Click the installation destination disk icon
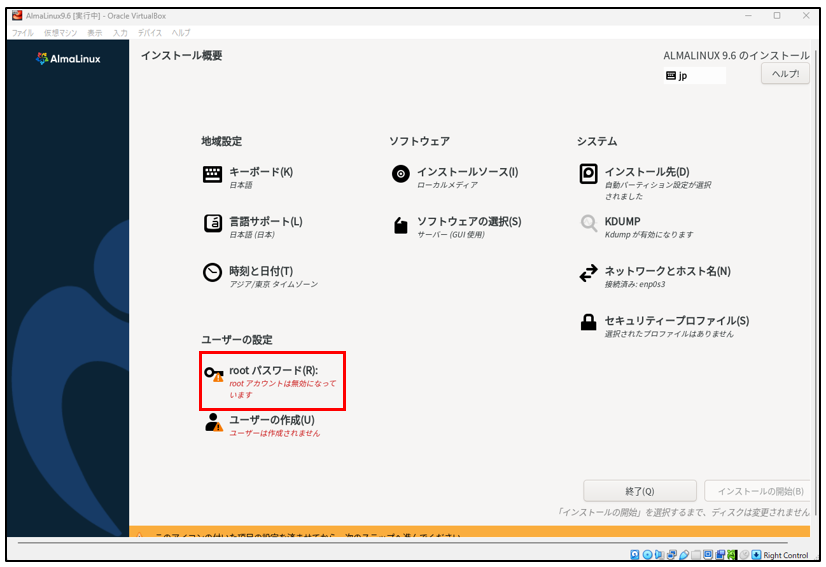 click(589, 175)
